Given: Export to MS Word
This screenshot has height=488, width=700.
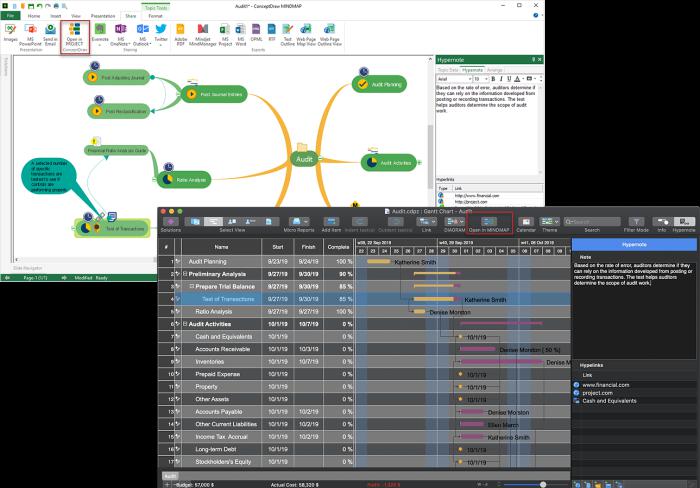Looking at the screenshot, I should tap(241, 35).
